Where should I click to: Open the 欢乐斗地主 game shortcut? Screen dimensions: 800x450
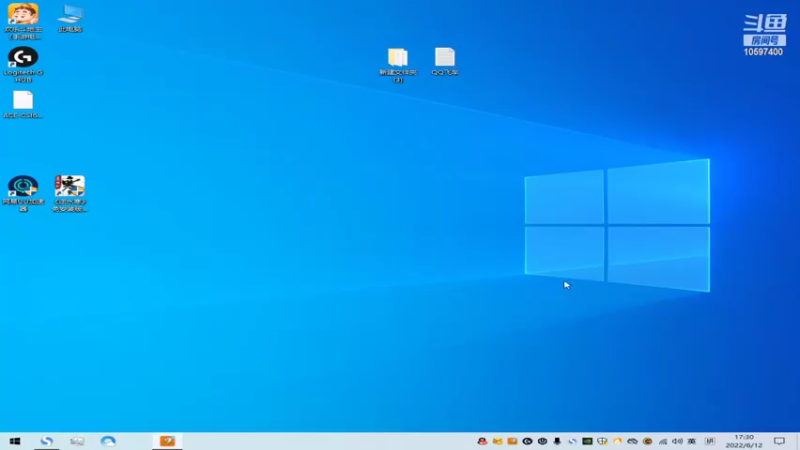pos(23,21)
